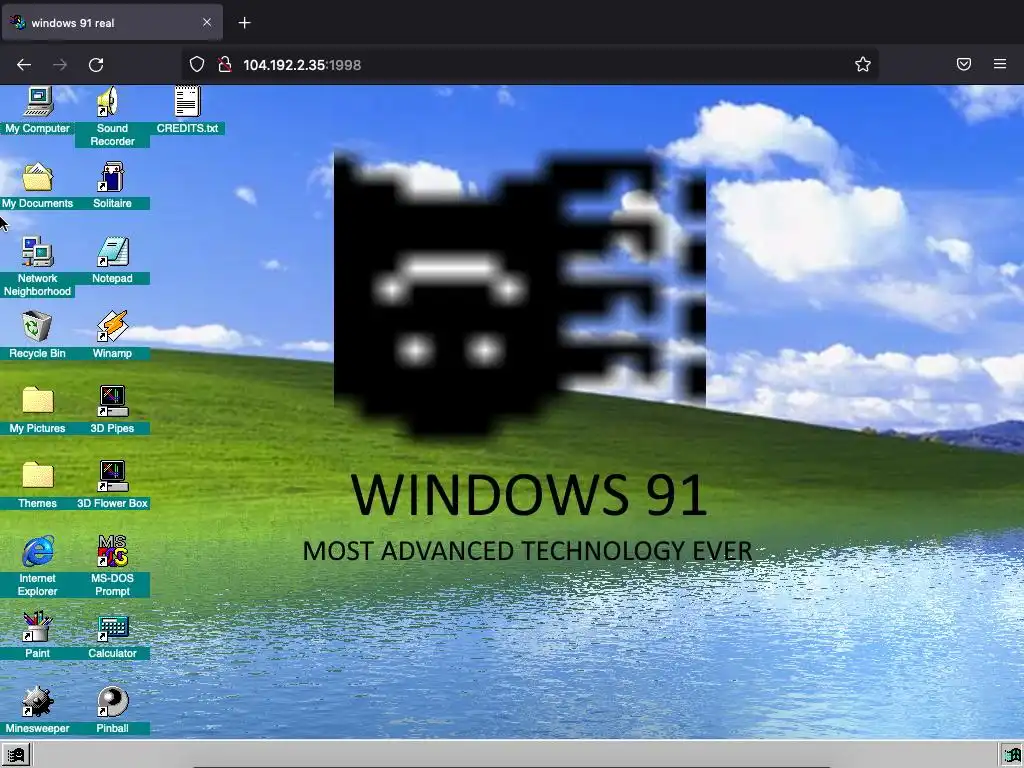
Task: Go back in browser history
Action: pyautogui.click(x=24, y=65)
